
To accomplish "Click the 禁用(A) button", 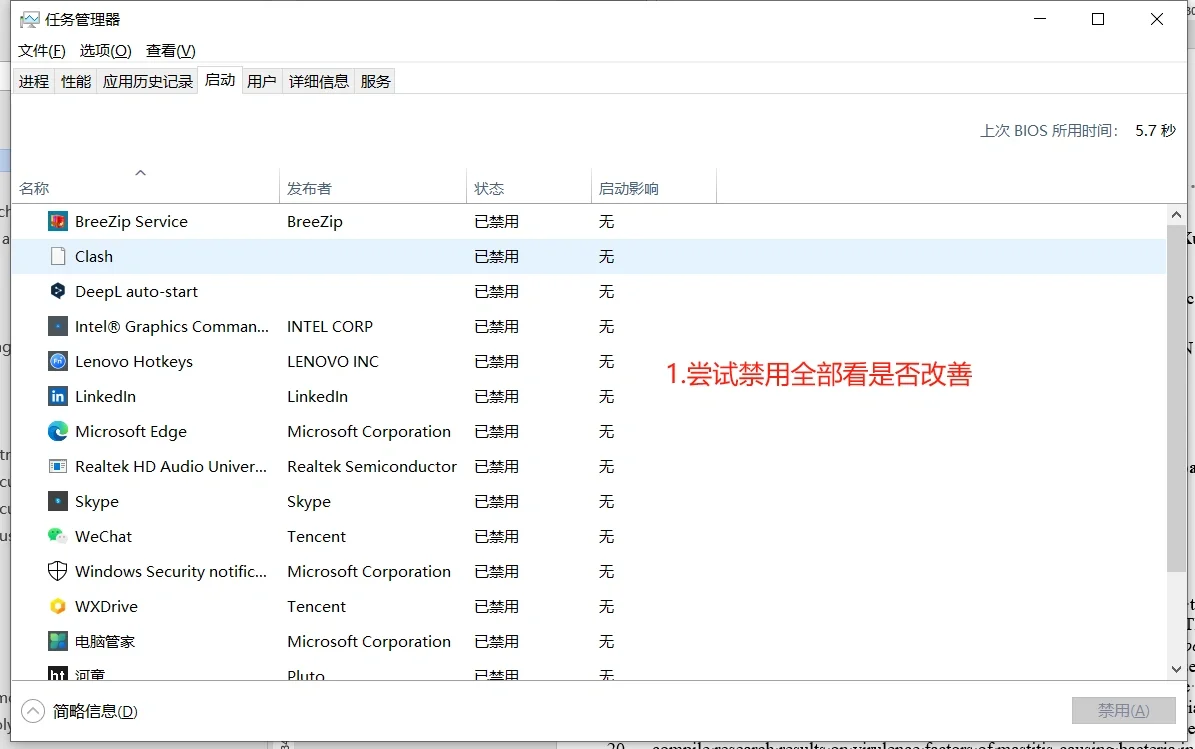I will (x=1123, y=711).
